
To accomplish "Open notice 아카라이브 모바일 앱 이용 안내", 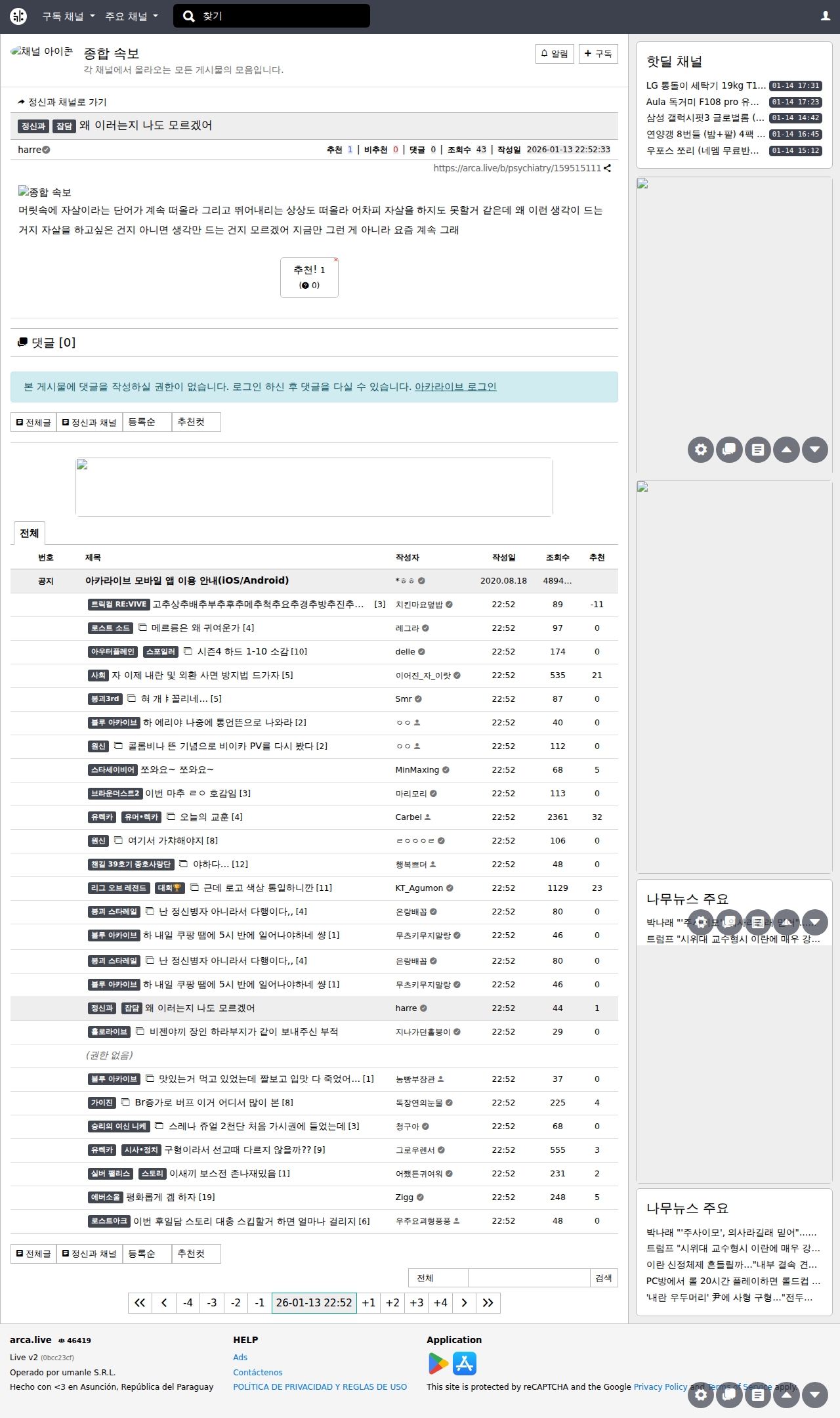I will pyautogui.click(x=187, y=580).
